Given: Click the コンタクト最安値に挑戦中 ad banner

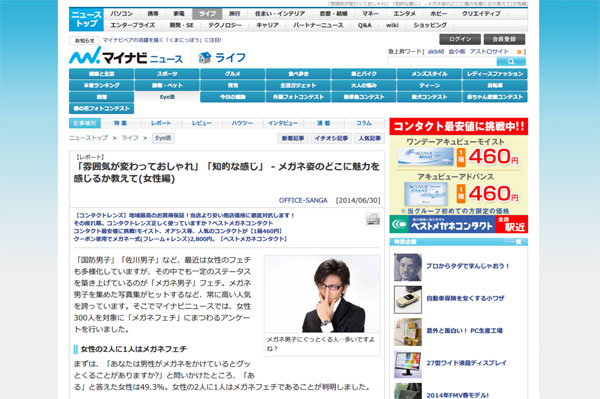Looking at the screenshot, I should click(x=458, y=127).
